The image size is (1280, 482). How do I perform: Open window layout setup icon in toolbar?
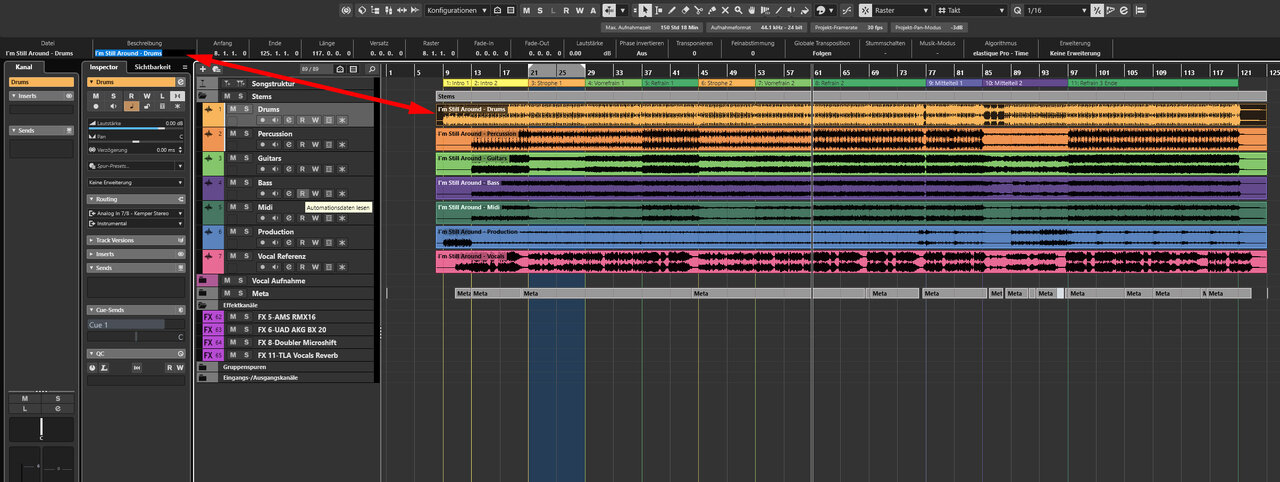point(510,10)
